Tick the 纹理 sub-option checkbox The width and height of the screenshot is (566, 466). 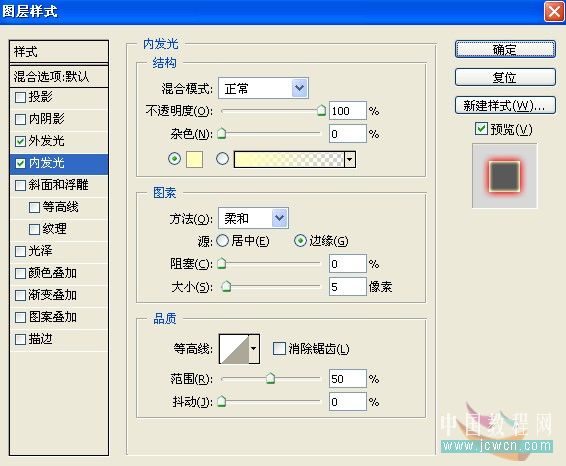click(34, 229)
